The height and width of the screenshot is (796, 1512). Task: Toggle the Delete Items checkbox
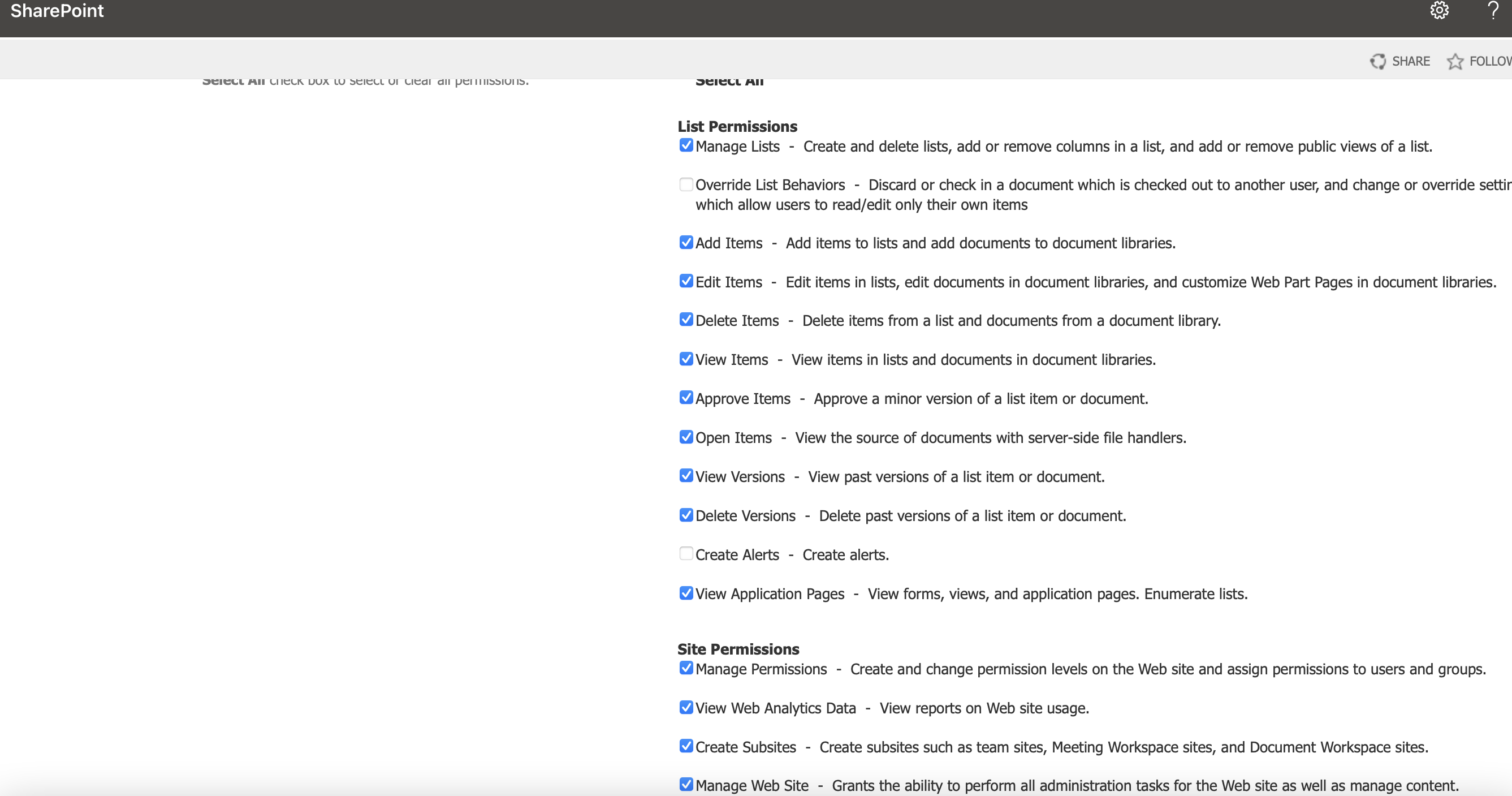tap(686, 320)
